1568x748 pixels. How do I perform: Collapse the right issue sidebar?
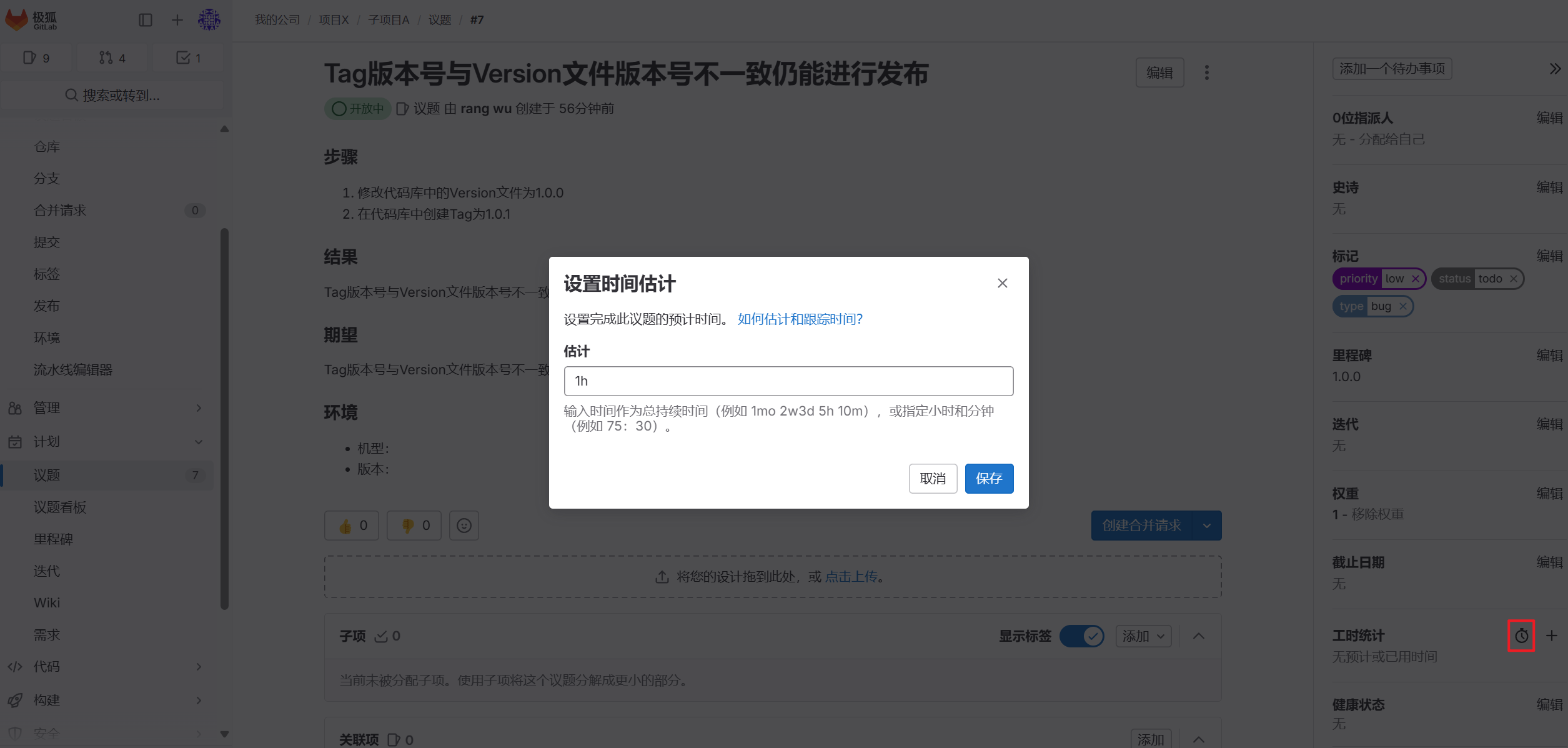(1554, 69)
